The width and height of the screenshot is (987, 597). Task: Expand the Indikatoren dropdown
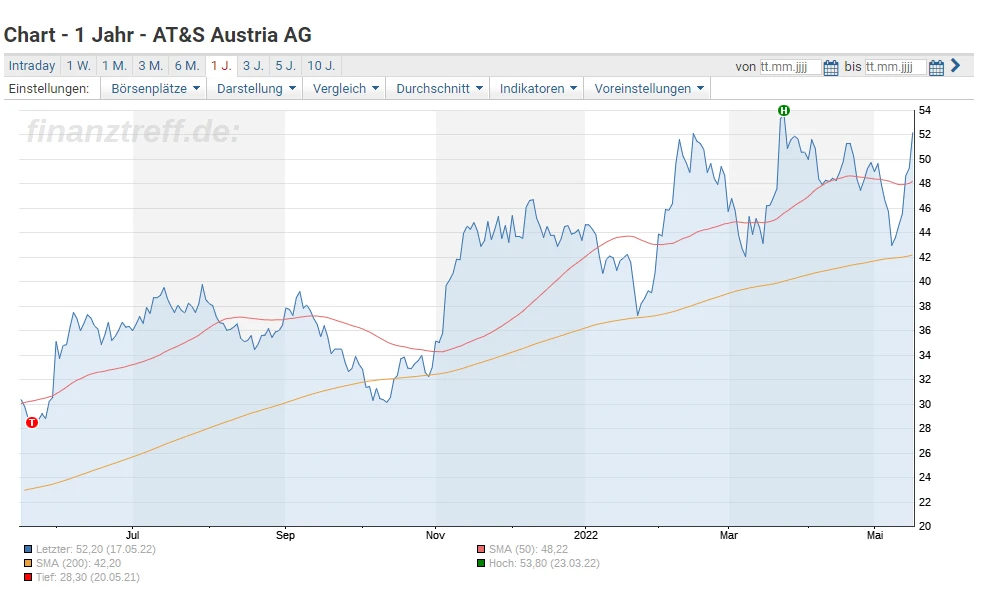(538, 88)
